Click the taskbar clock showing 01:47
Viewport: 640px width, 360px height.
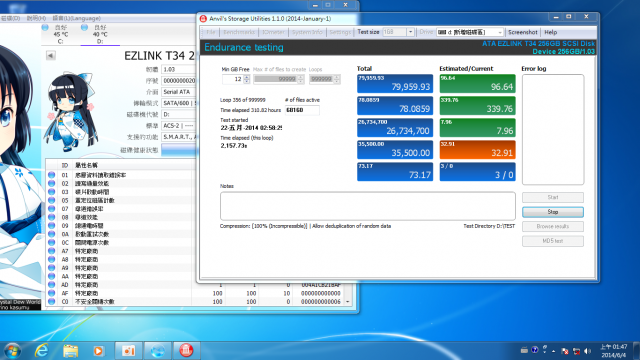tap(613, 351)
